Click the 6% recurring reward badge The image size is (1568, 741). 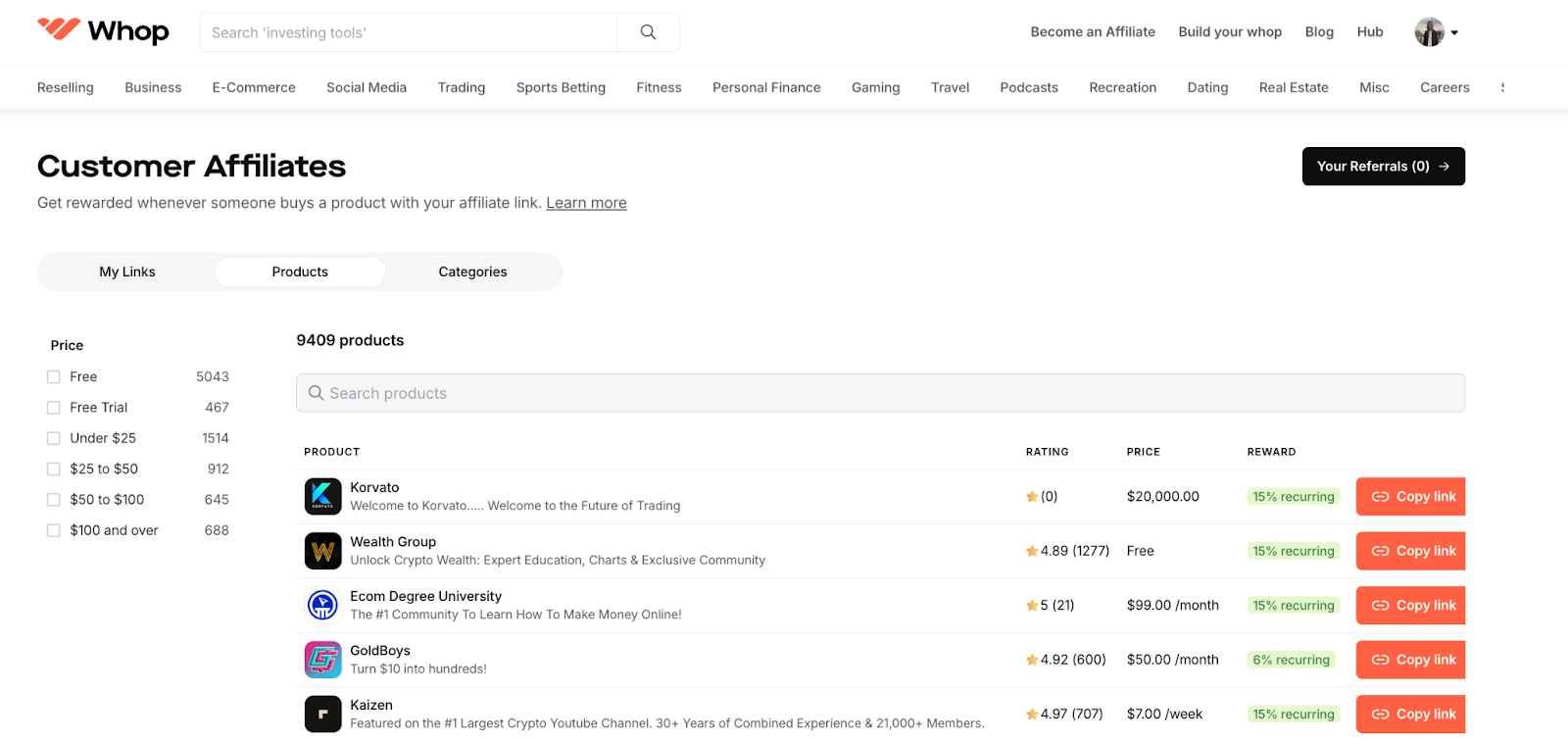pos(1291,660)
